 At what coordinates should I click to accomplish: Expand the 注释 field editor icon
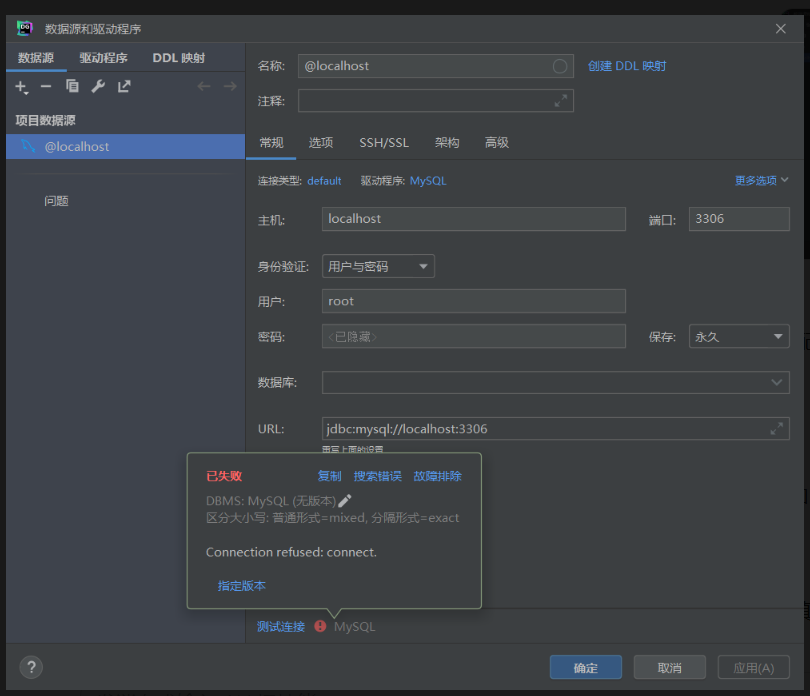click(x=562, y=101)
